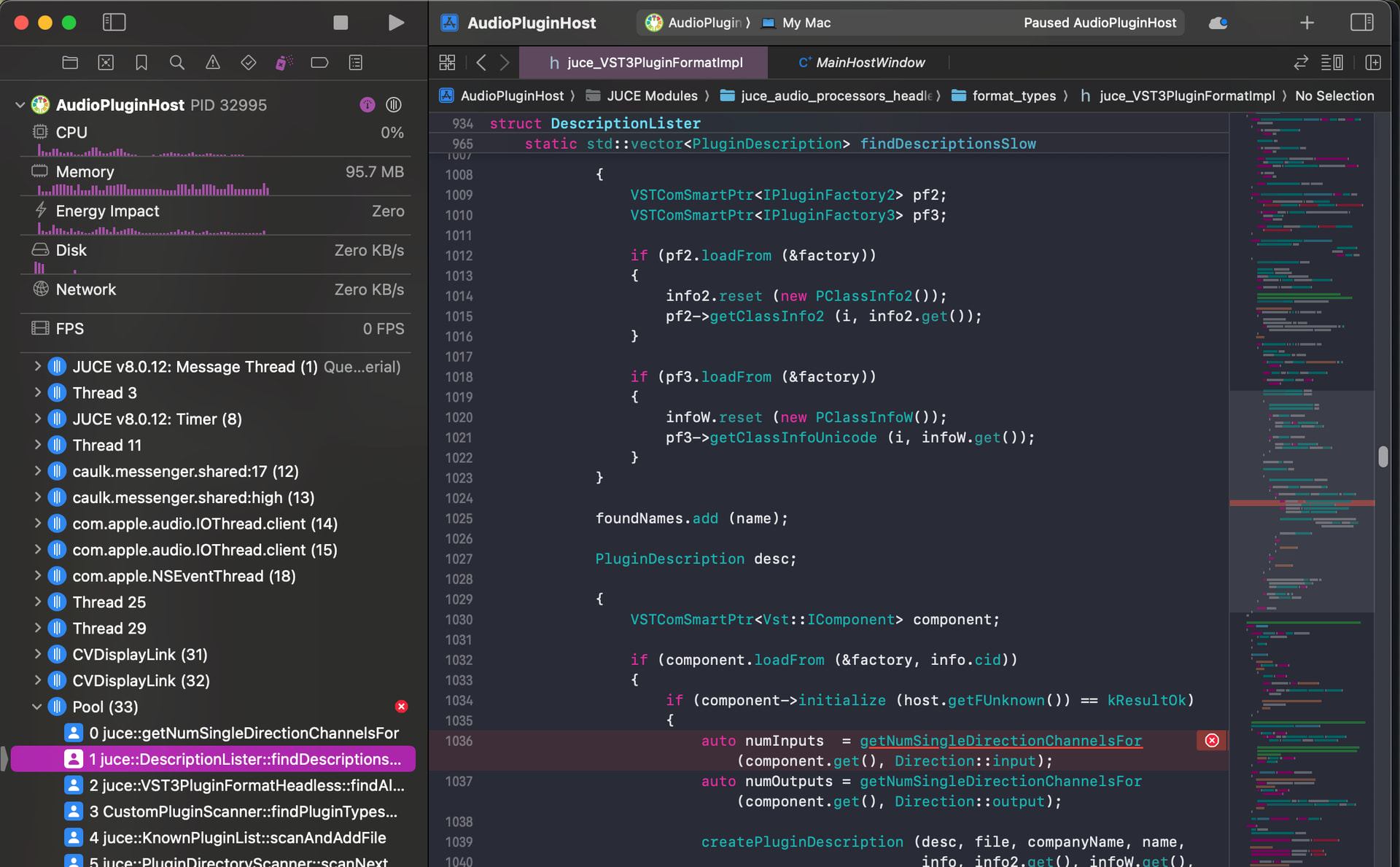Image resolution: width=1400 pixels, height=867 pixels.
Task: Select the Breakpoint navigator icon
Action: (319, 63)
